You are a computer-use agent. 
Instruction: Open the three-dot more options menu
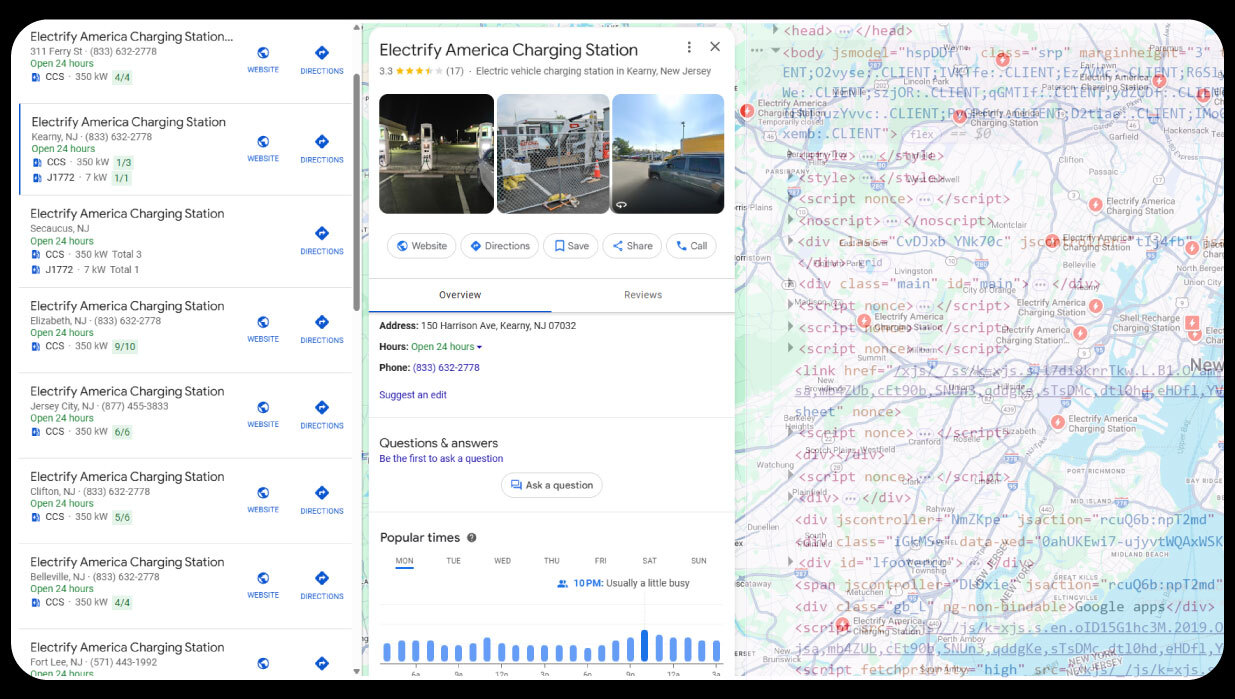click(x=688, y=47)
